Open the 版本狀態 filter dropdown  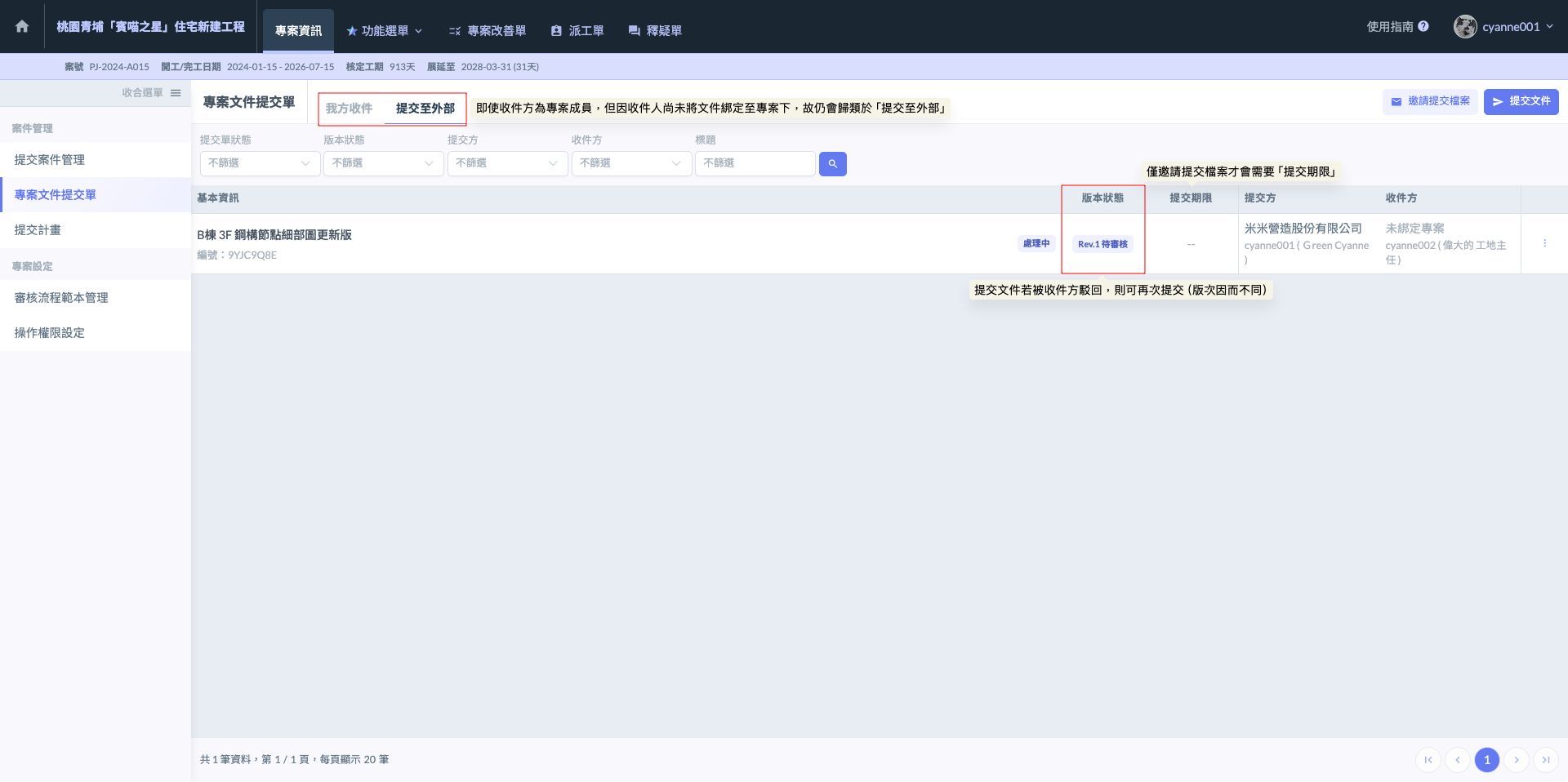(x=384, y=163)
